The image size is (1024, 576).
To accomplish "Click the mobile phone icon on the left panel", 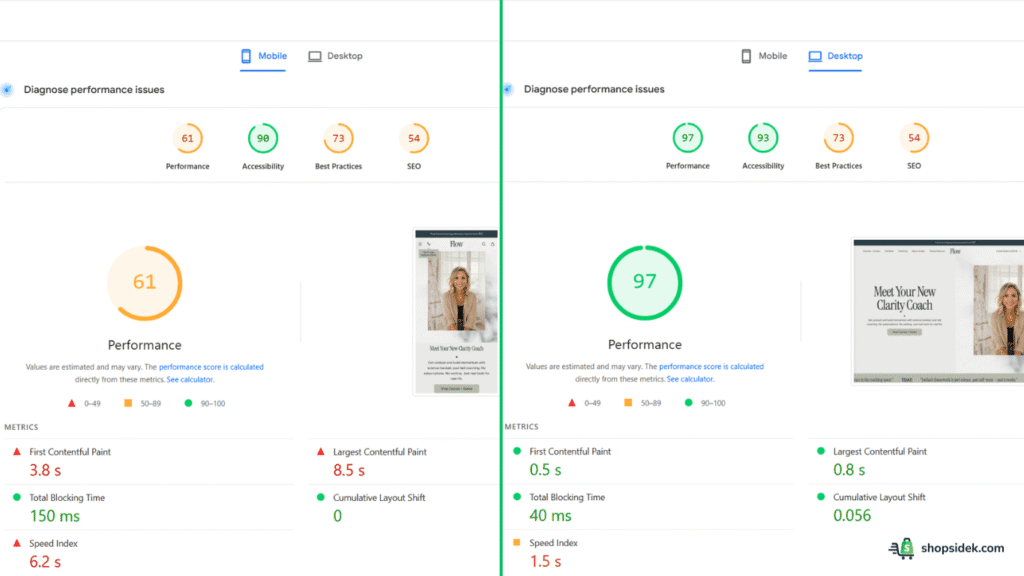I will point(245,55).
